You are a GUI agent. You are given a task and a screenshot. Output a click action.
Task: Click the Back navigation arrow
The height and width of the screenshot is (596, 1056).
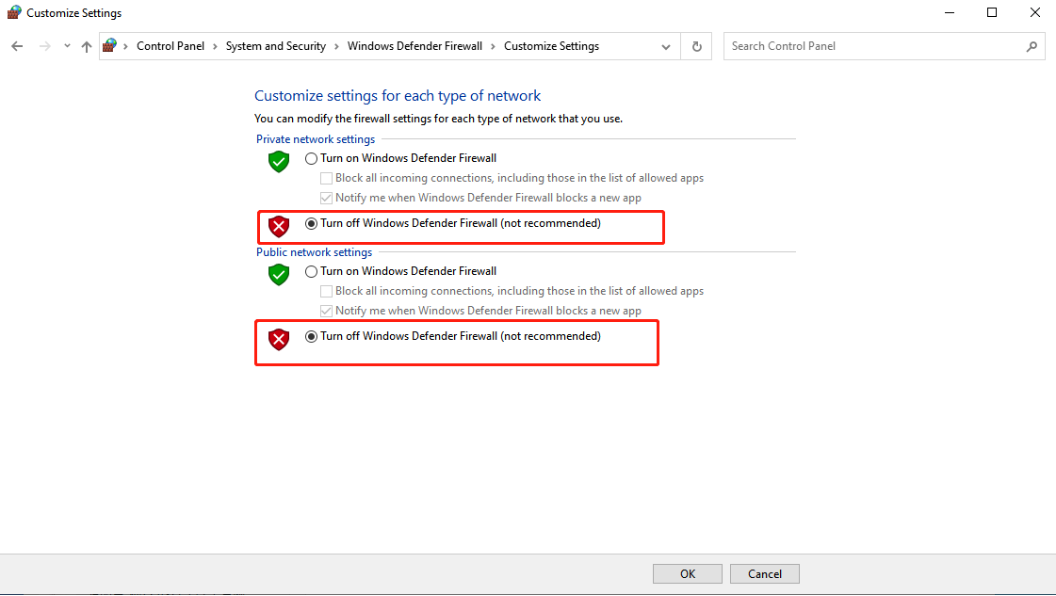coord(17,46)
